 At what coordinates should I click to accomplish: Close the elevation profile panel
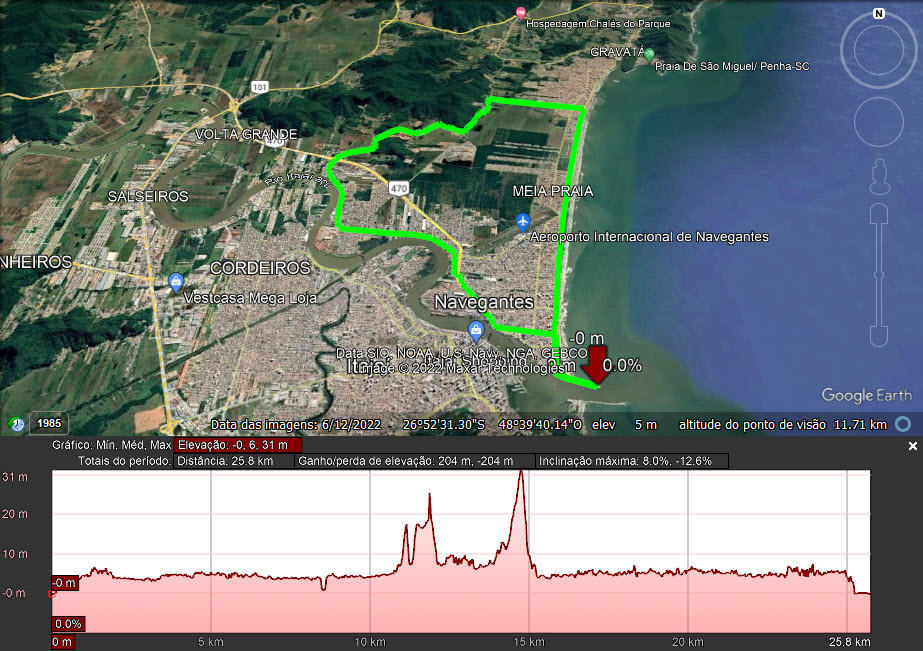click(912, 446)
